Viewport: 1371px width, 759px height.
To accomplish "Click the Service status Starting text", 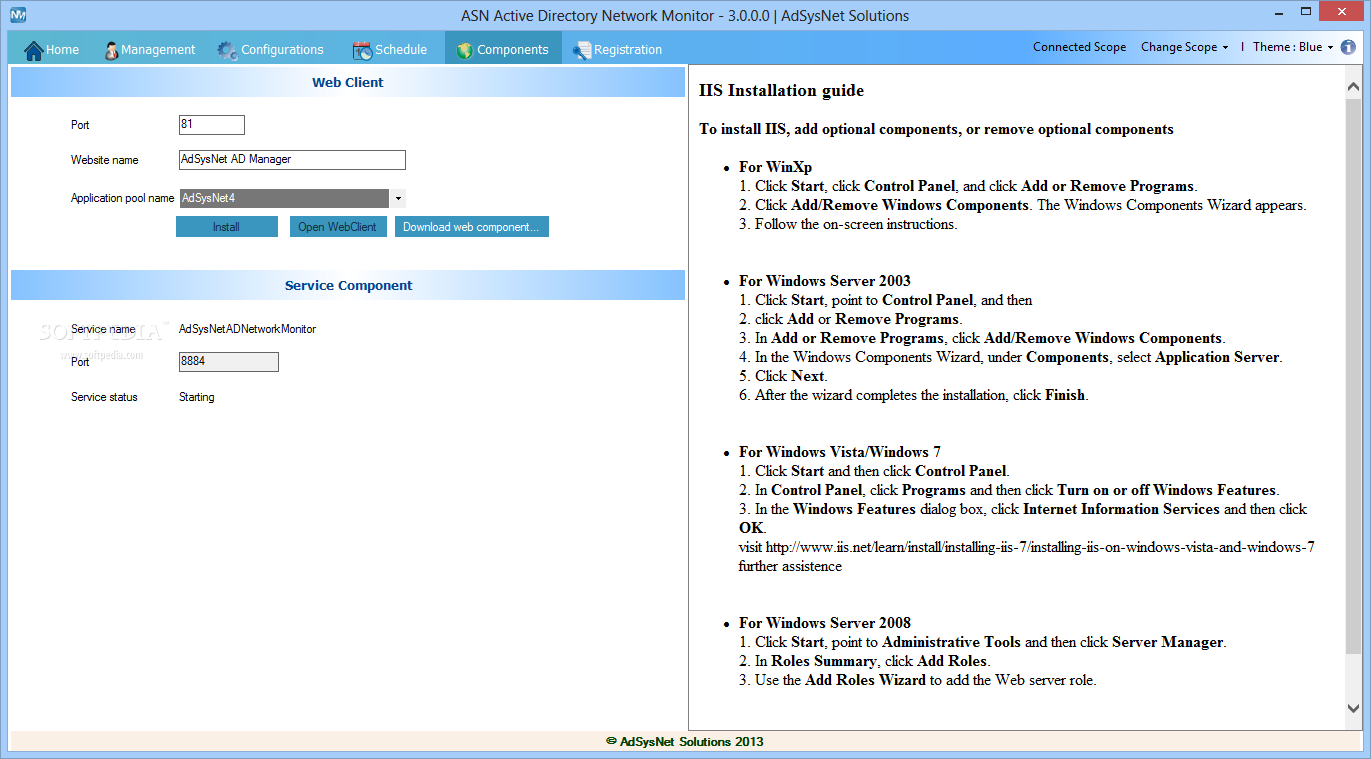I will click(197, 397).
